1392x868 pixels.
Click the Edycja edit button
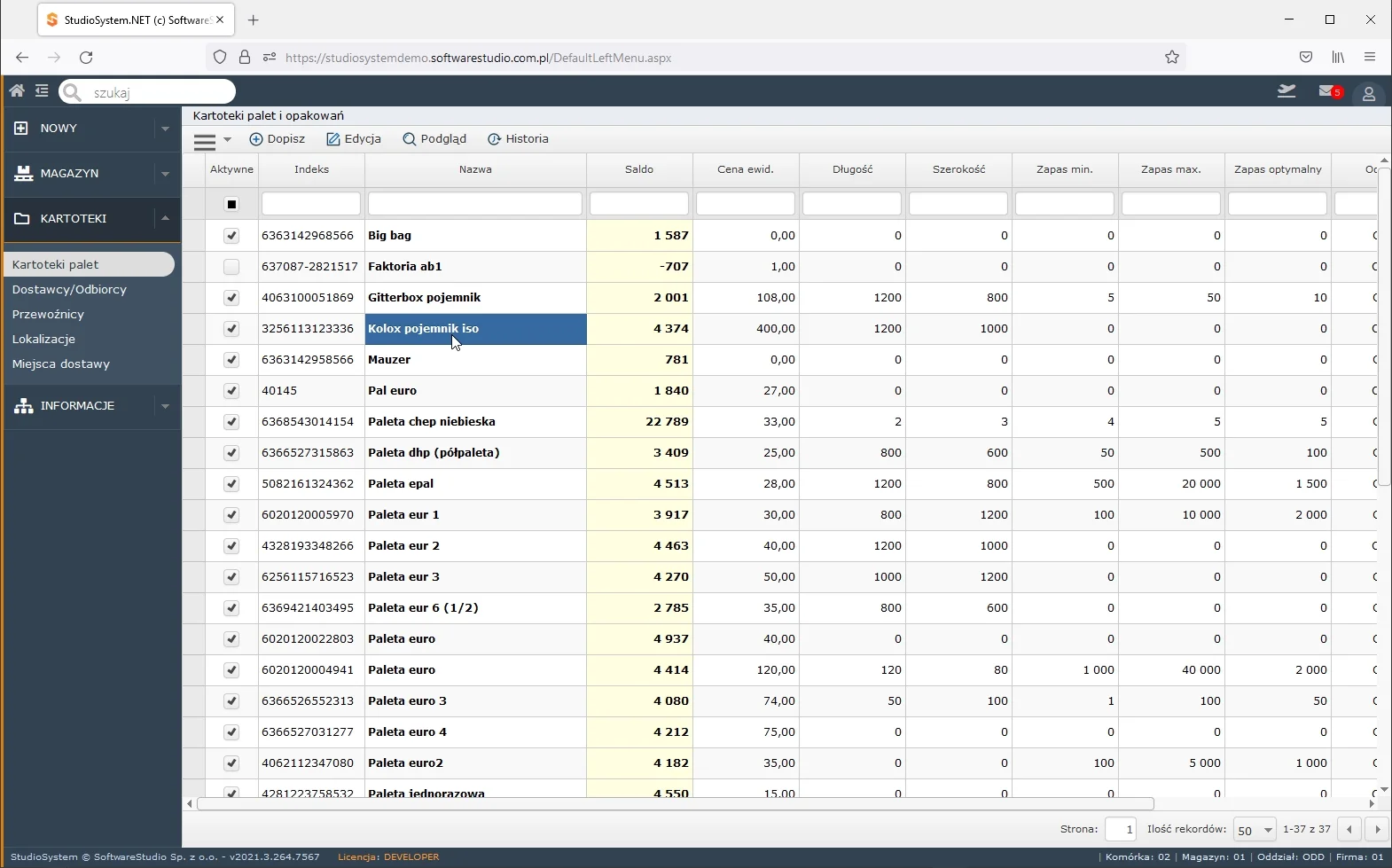click(354, 139)
